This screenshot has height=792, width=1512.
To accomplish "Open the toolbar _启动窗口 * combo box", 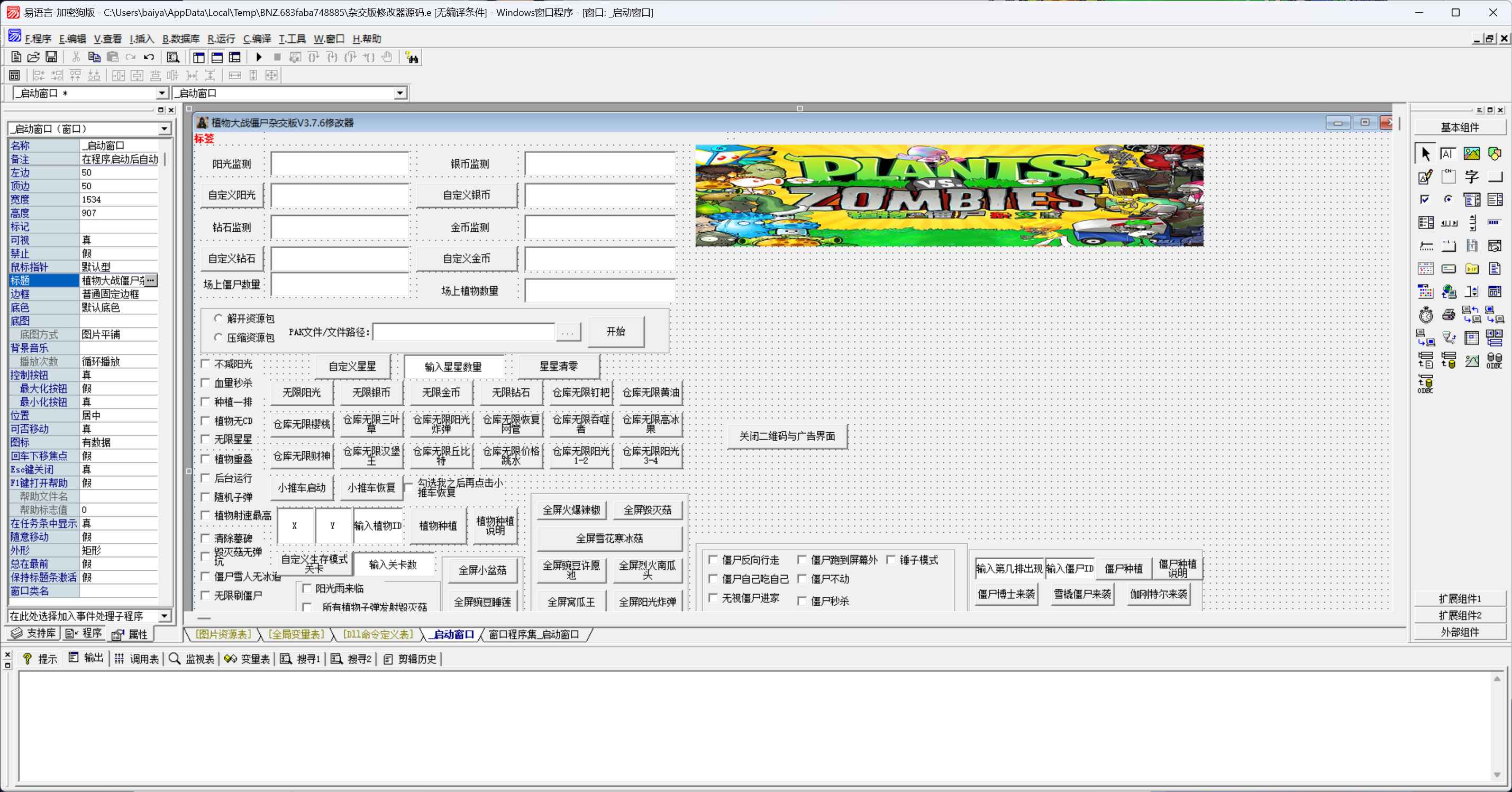I will pos(162,93).
